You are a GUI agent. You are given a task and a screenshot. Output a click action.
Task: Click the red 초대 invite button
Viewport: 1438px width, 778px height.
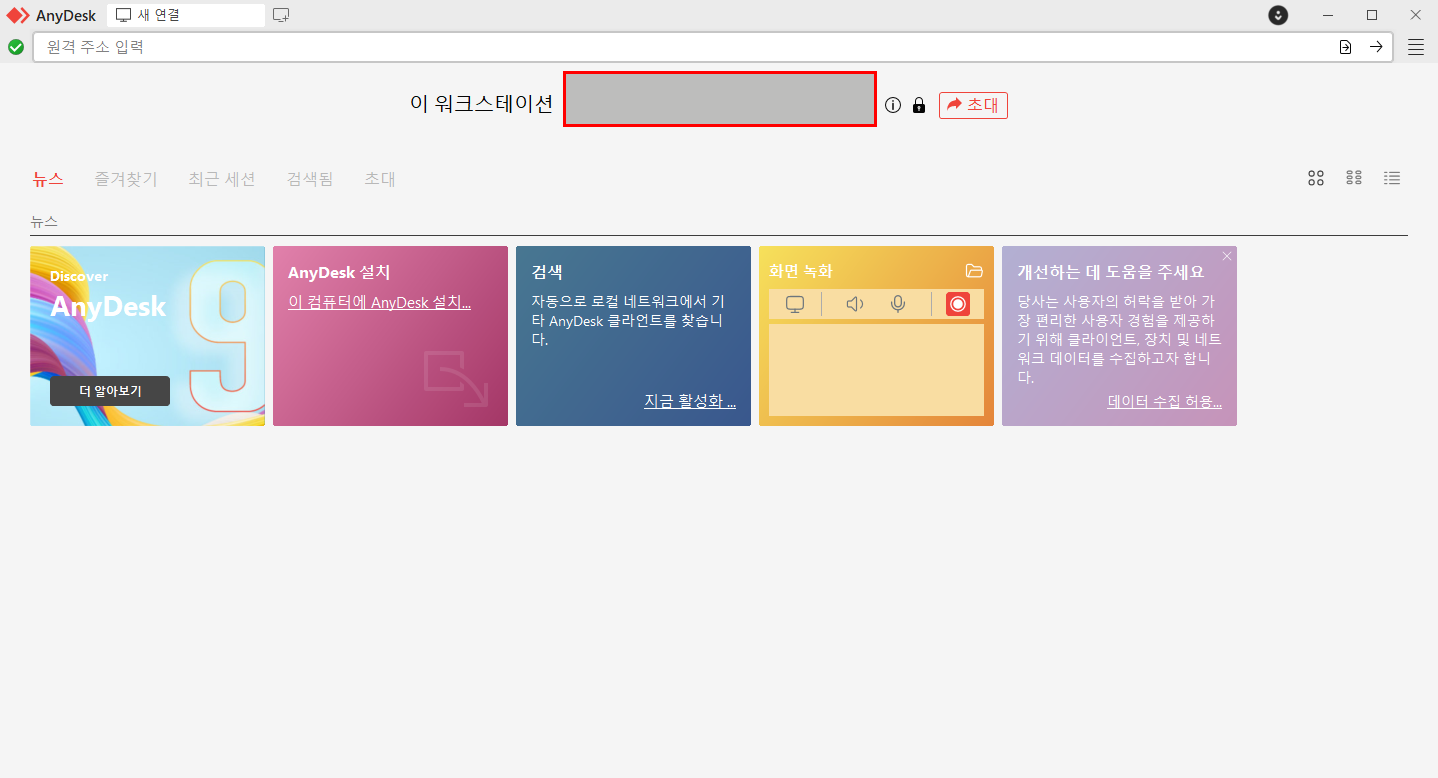(973, 105)
